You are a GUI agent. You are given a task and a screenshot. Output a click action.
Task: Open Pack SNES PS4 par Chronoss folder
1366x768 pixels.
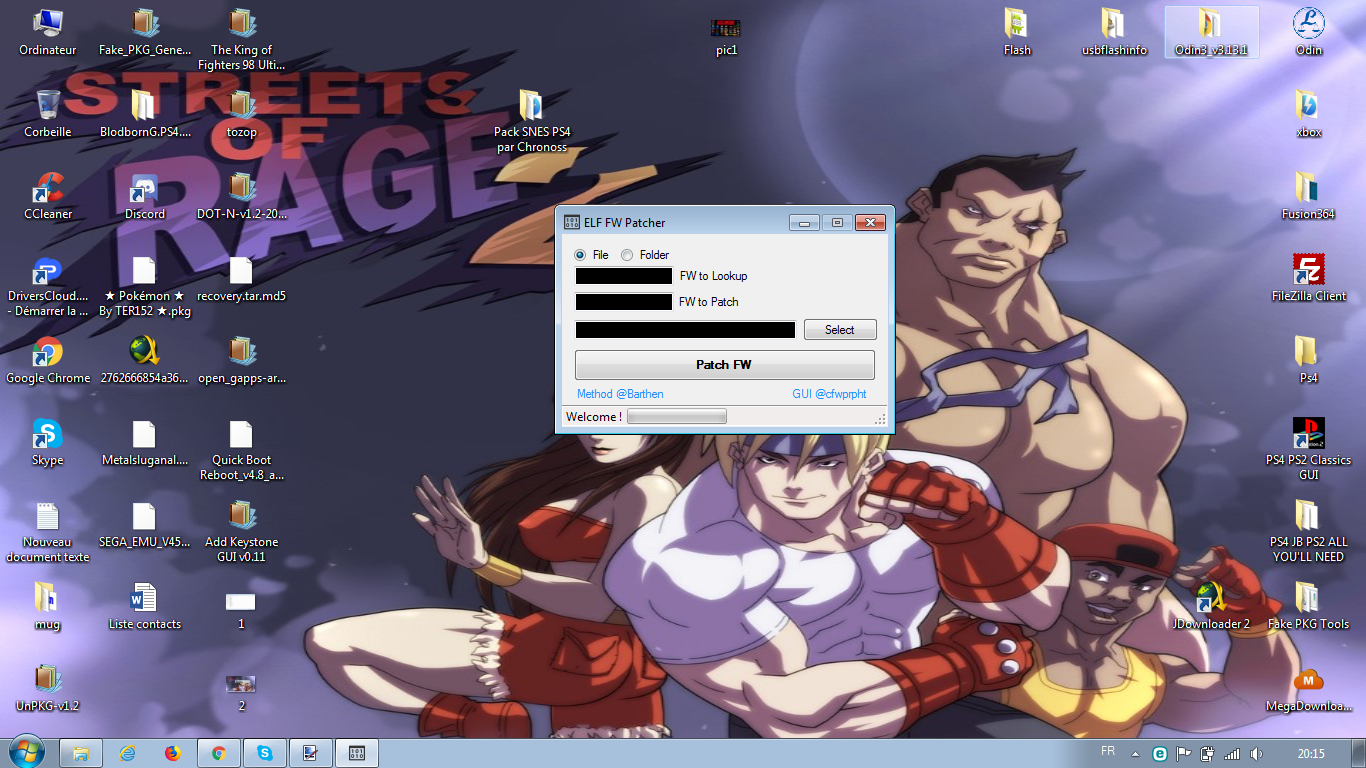coord(530,123)
